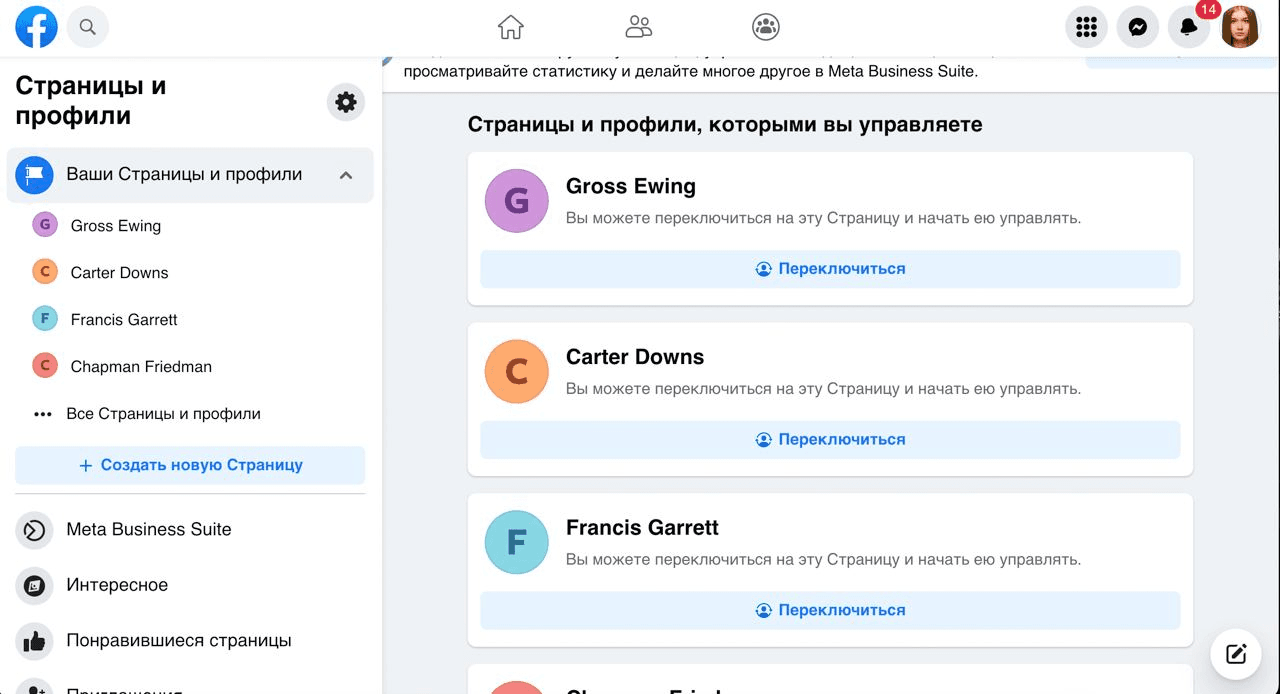Open the Facebook search magnifier
This screenshot has height=694, width=1280.
[x=88, y=27]
